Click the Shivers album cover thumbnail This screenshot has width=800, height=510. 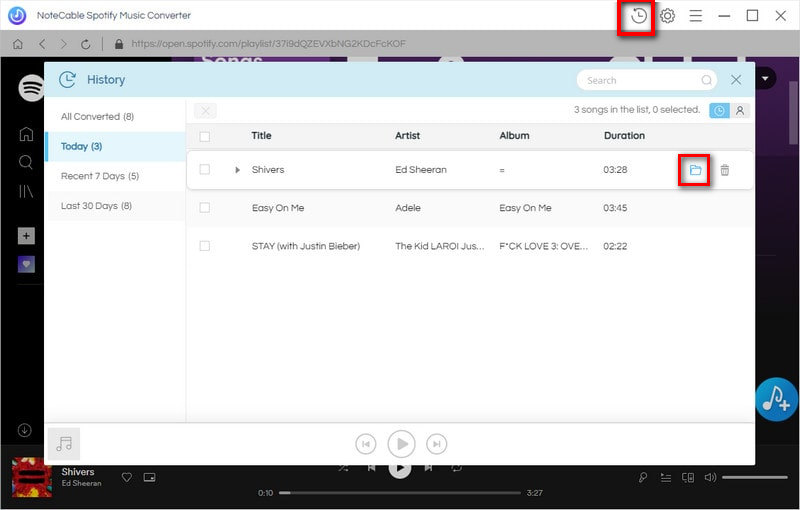pyautogui.click(x=32, y=477)
